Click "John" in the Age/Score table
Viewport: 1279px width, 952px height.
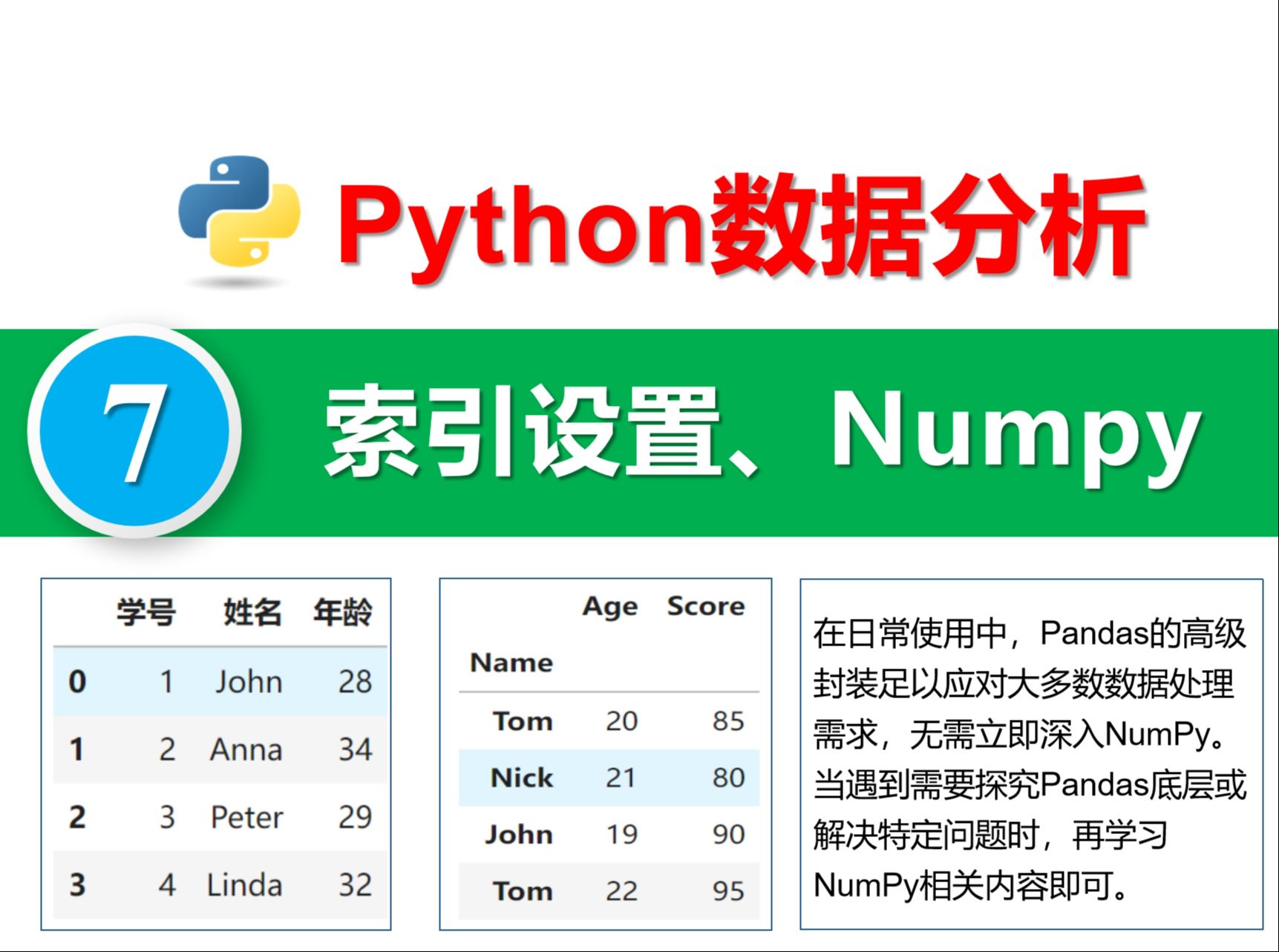pyautogui.click(x=519, y=834)
